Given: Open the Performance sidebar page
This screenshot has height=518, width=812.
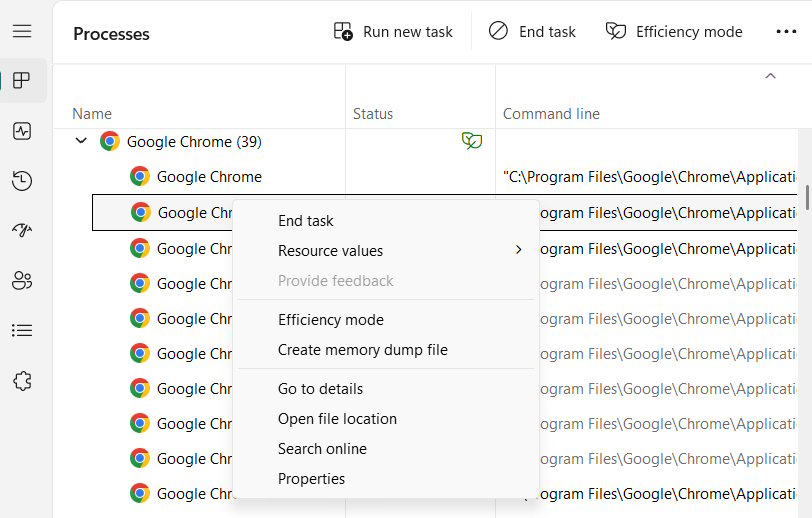Looking at the screenshot, I should tap(22, 131).
